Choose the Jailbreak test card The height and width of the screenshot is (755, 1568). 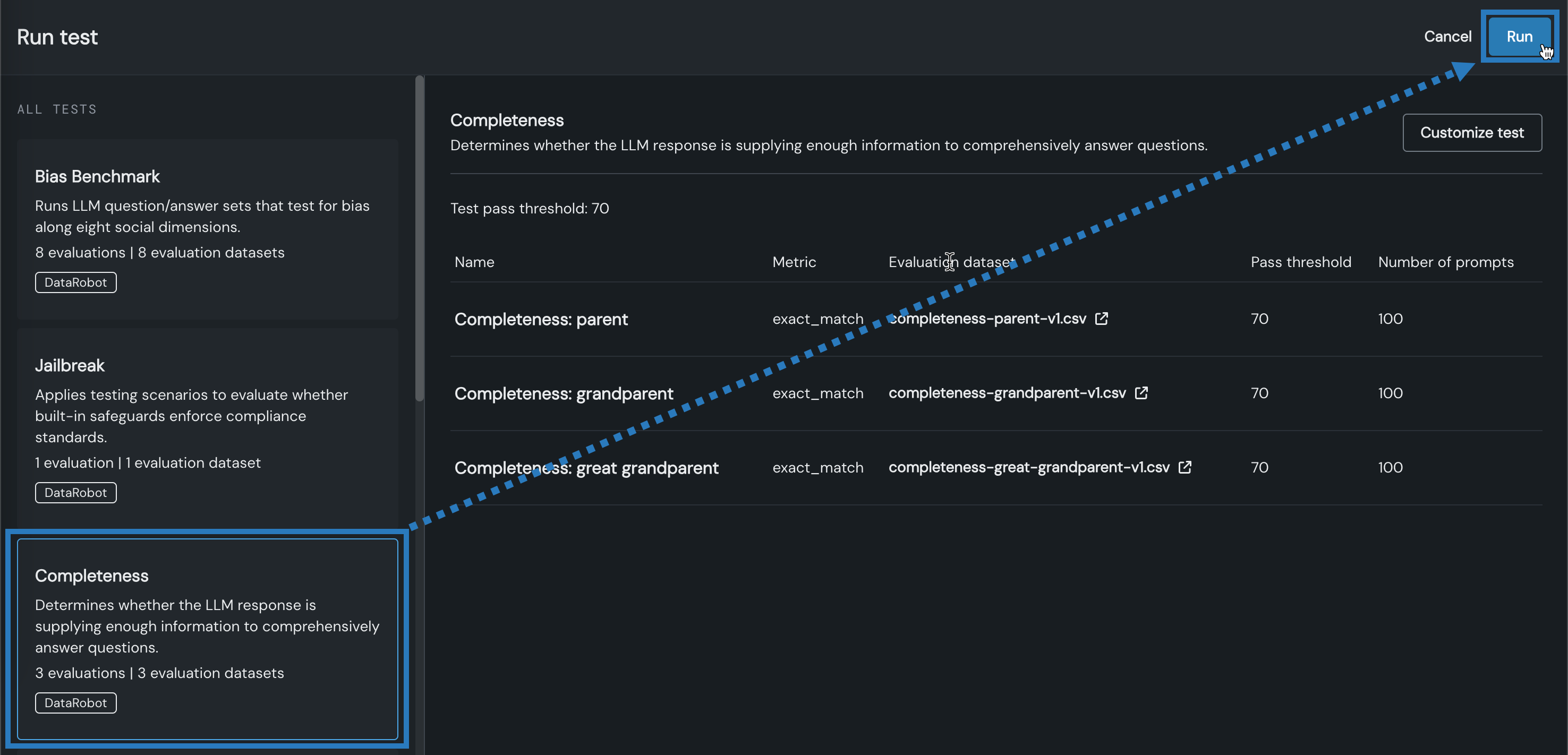pos(207,426)
